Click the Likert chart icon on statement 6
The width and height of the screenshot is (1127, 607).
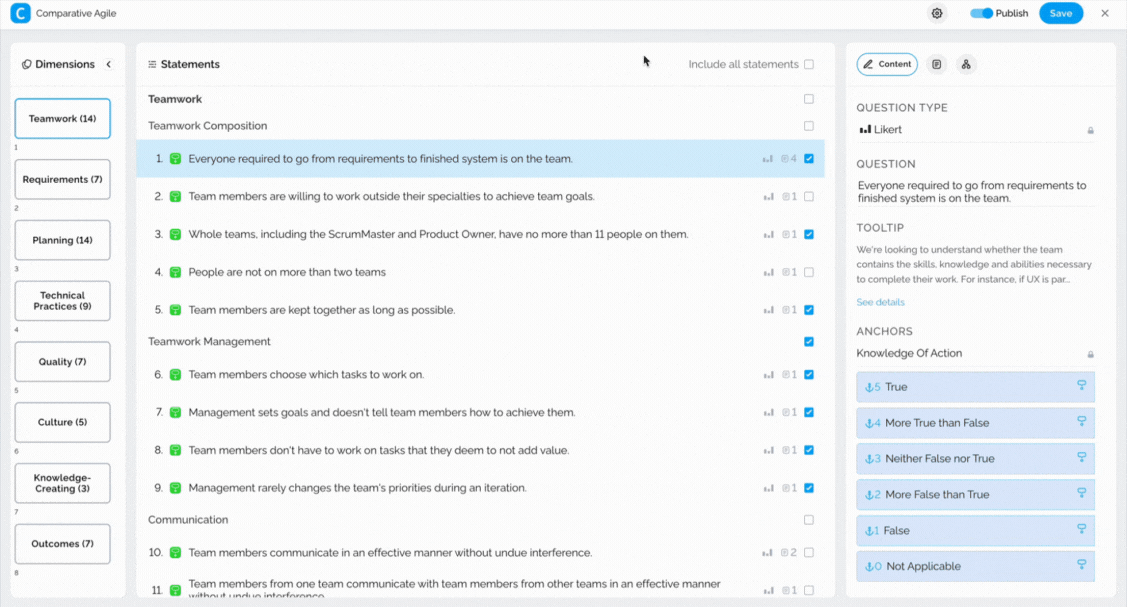(x=768, y=375)
